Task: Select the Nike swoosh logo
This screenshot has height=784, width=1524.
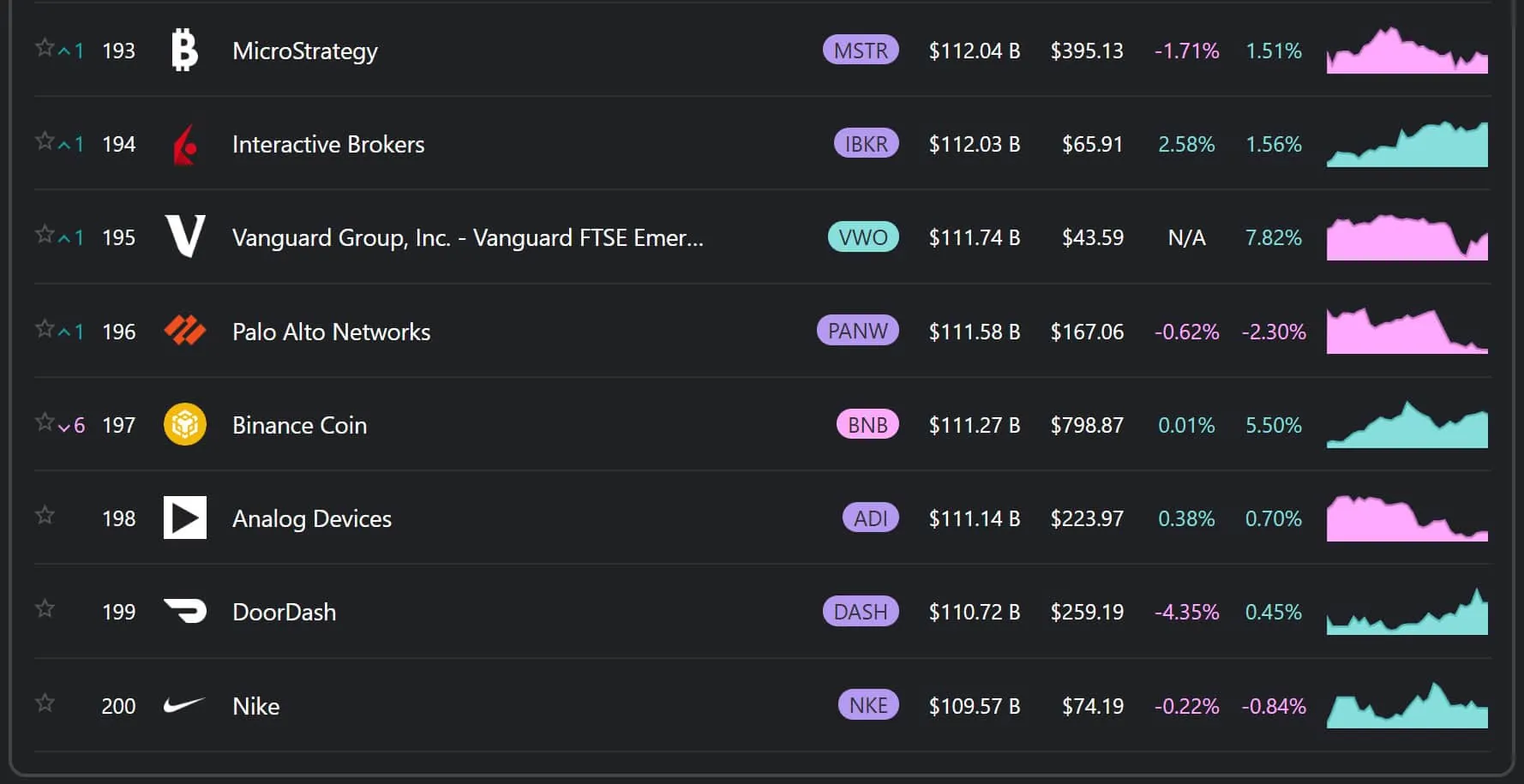Action: coord(184,706)
